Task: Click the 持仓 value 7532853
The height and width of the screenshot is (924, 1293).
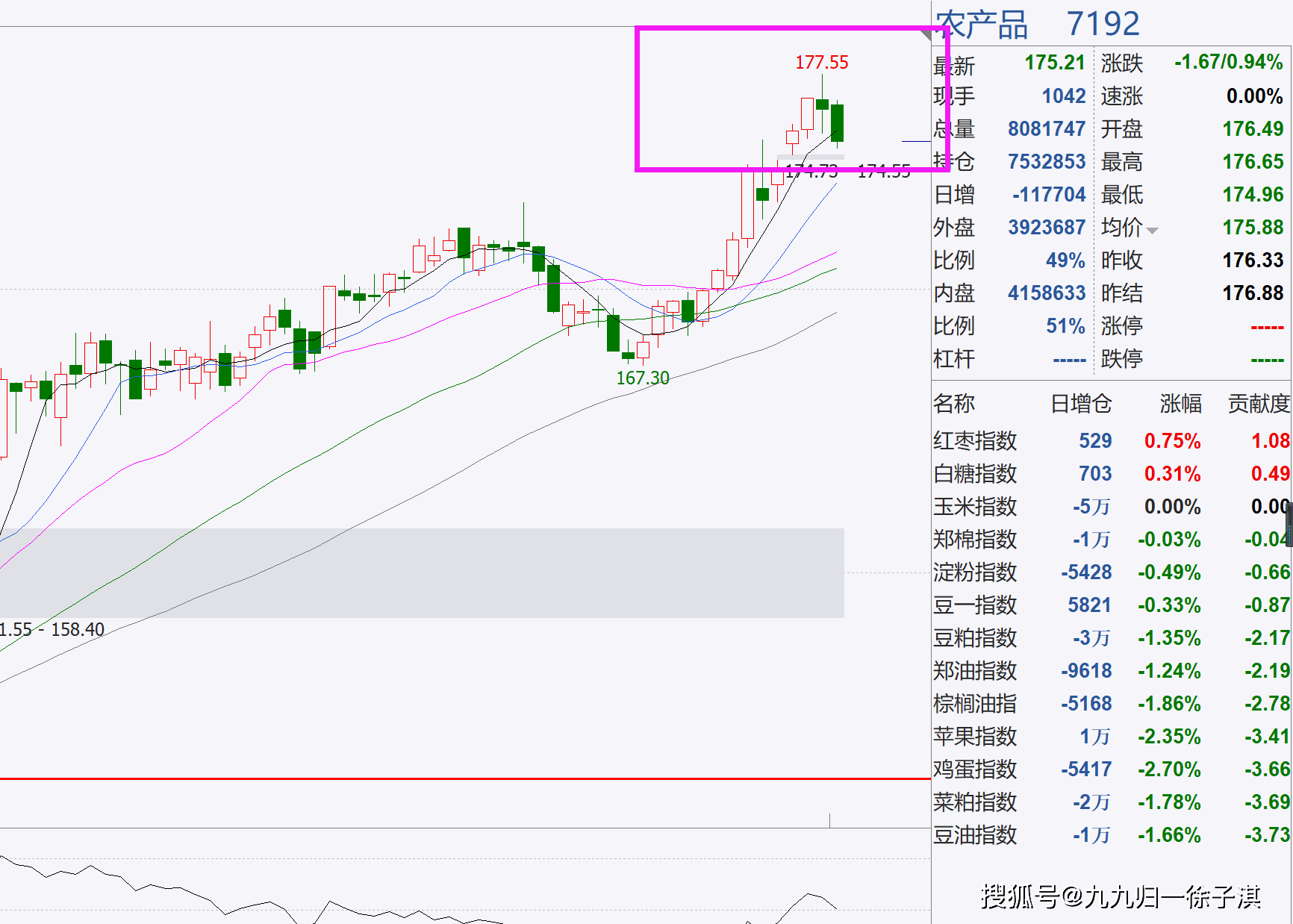Action: [x=1047, y=162]
